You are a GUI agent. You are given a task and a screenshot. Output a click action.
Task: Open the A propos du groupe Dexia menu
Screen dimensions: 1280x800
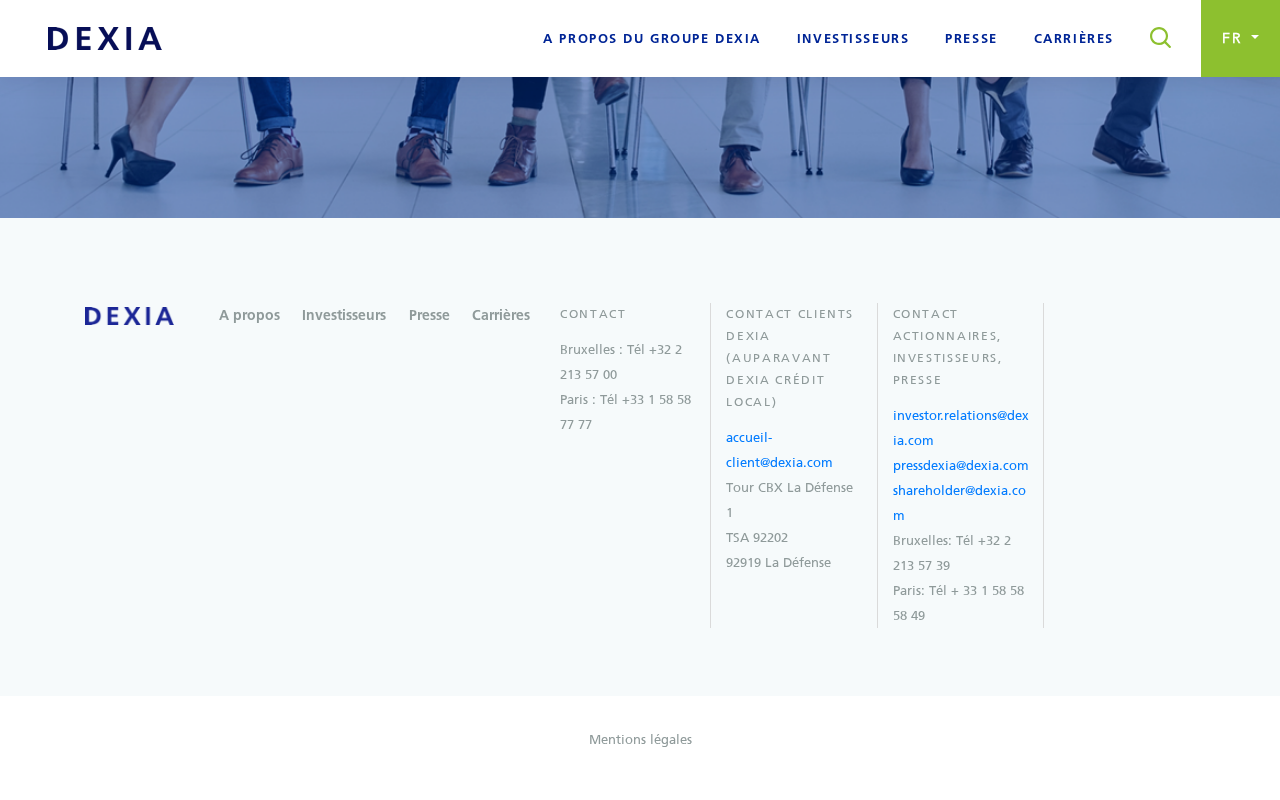click(652, 39)
